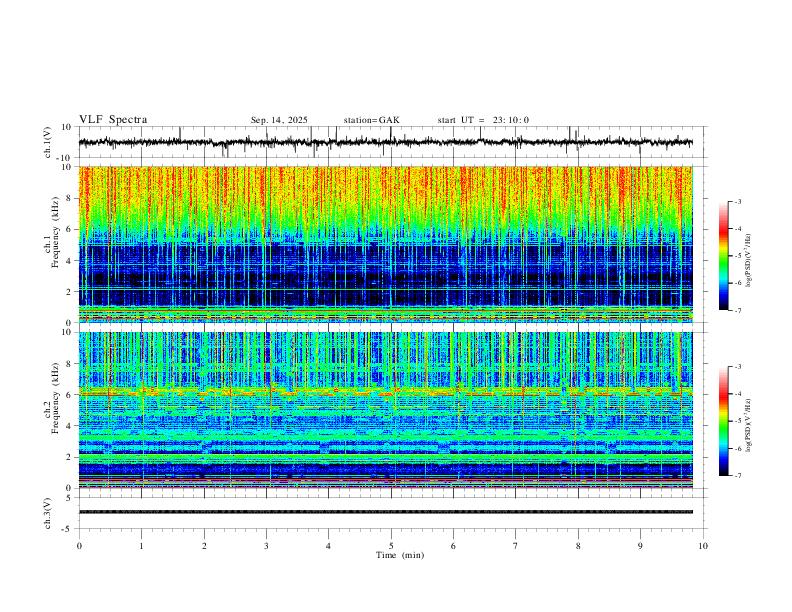The width and height of the screenshot is (792, 612).
Task: Click the 'start UT = 23:10:0' text
Action: [x=483, y=120]
